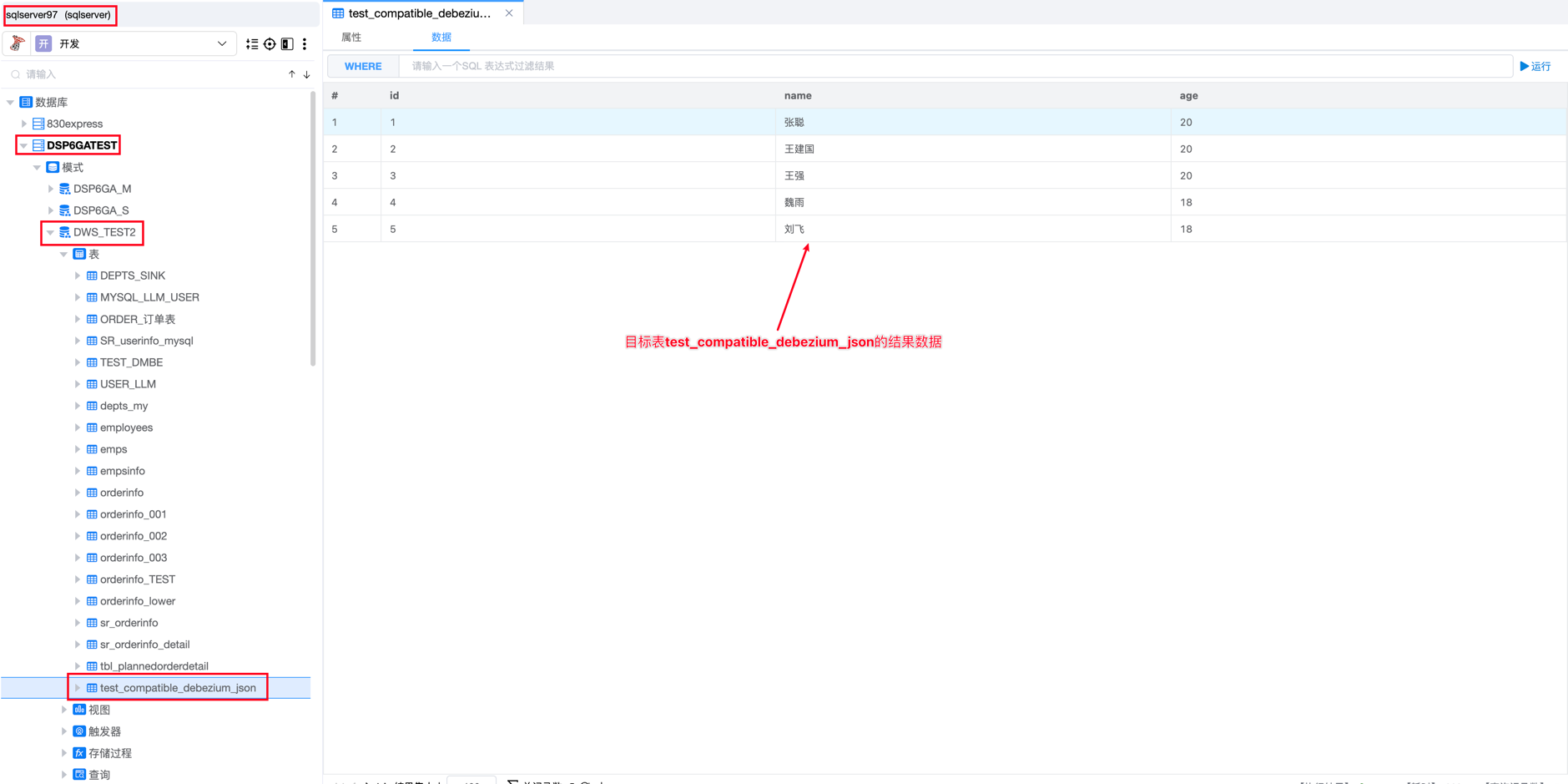
Task: Expand the employees table node
Action: [77, 427]
